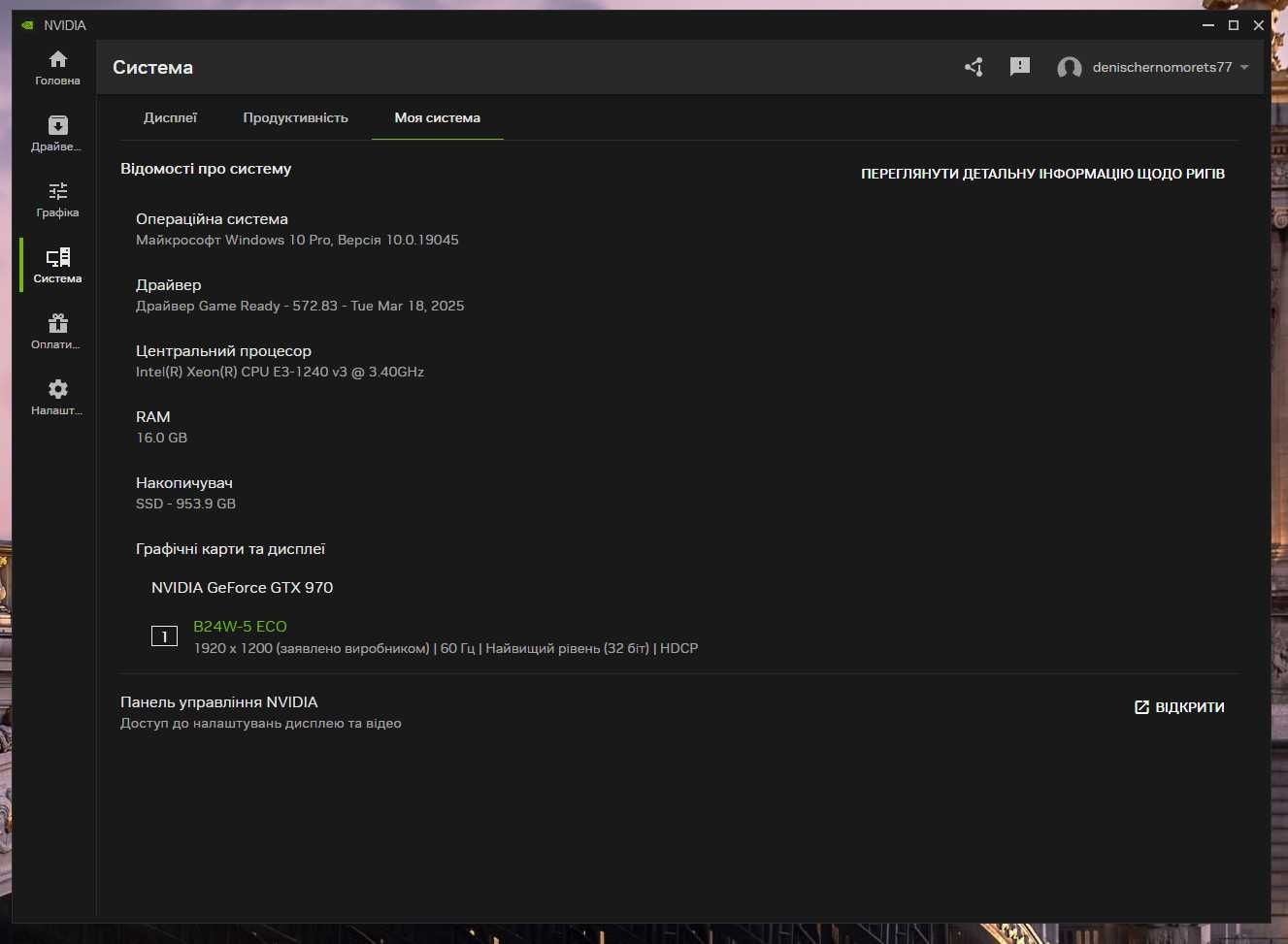This screenshot has height=944, width=1288.
Task: Open the Драйвери section in sidebar
Action: click(57, 134)
